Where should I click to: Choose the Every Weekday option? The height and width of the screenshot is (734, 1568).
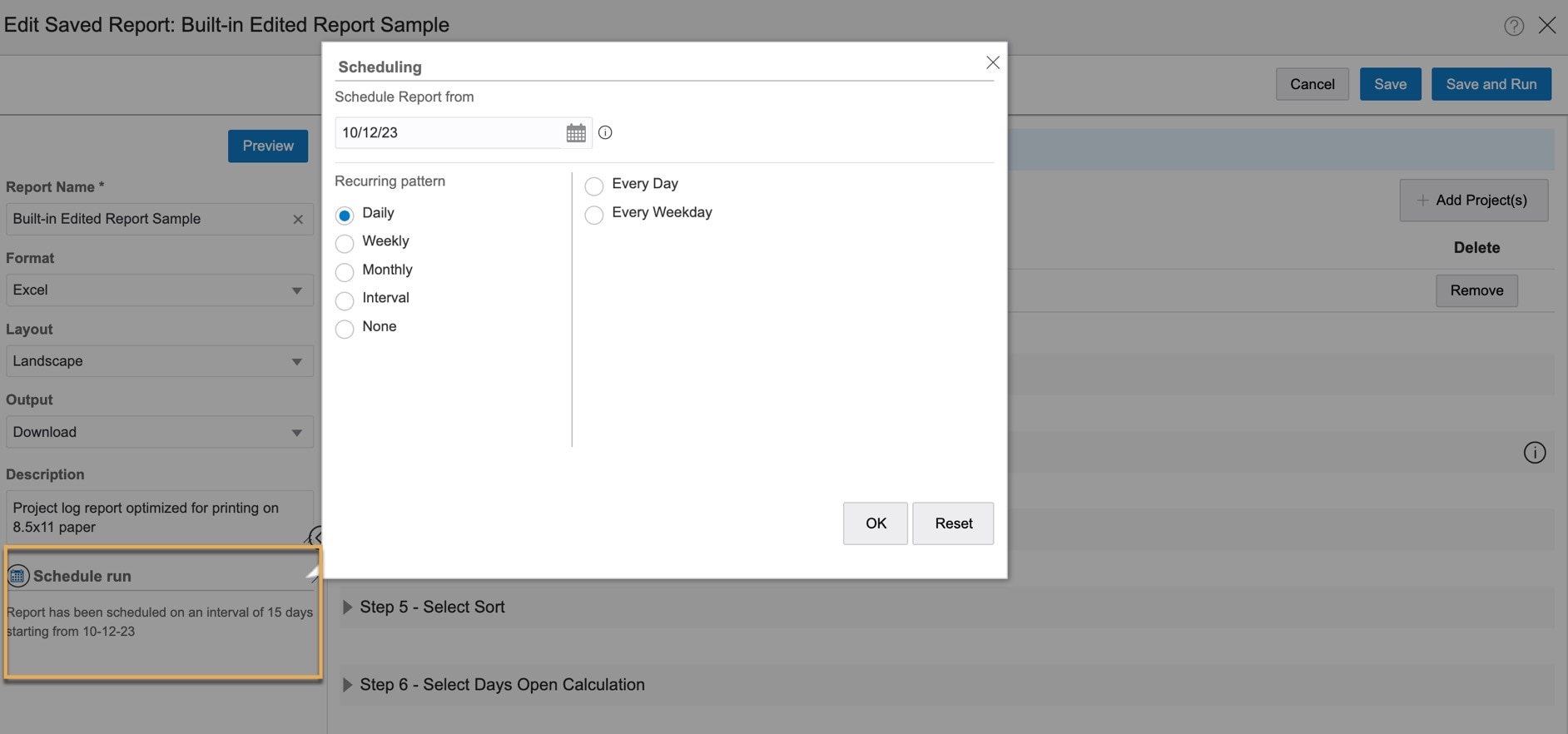point(593,214)
